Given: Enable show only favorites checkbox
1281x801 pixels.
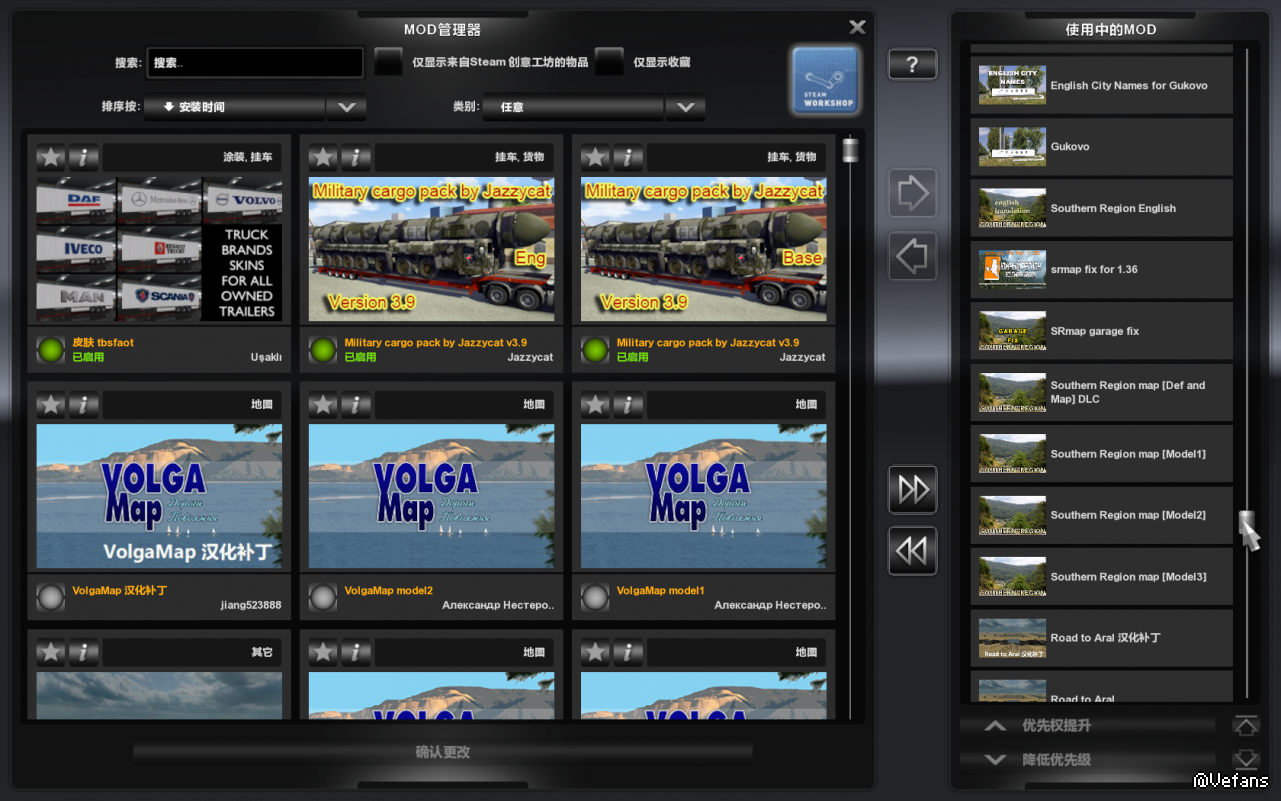Looking at the screenshot, I should click(x=609, y=62).
